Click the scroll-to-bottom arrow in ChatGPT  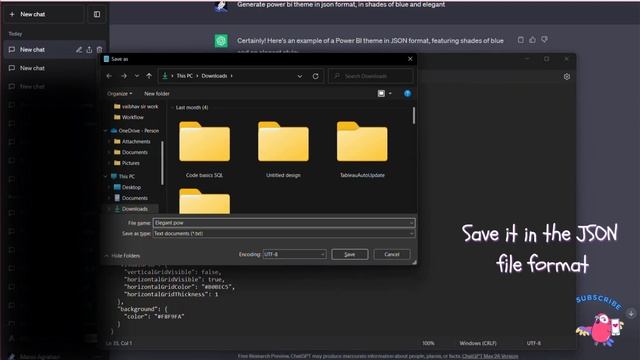(631, 313)
